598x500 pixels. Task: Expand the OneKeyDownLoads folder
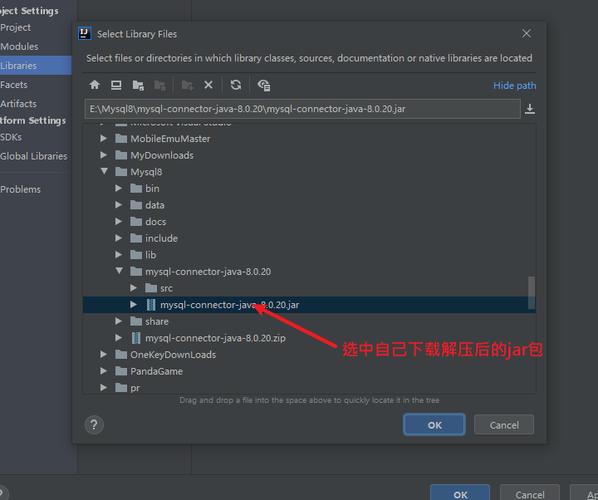103,354
